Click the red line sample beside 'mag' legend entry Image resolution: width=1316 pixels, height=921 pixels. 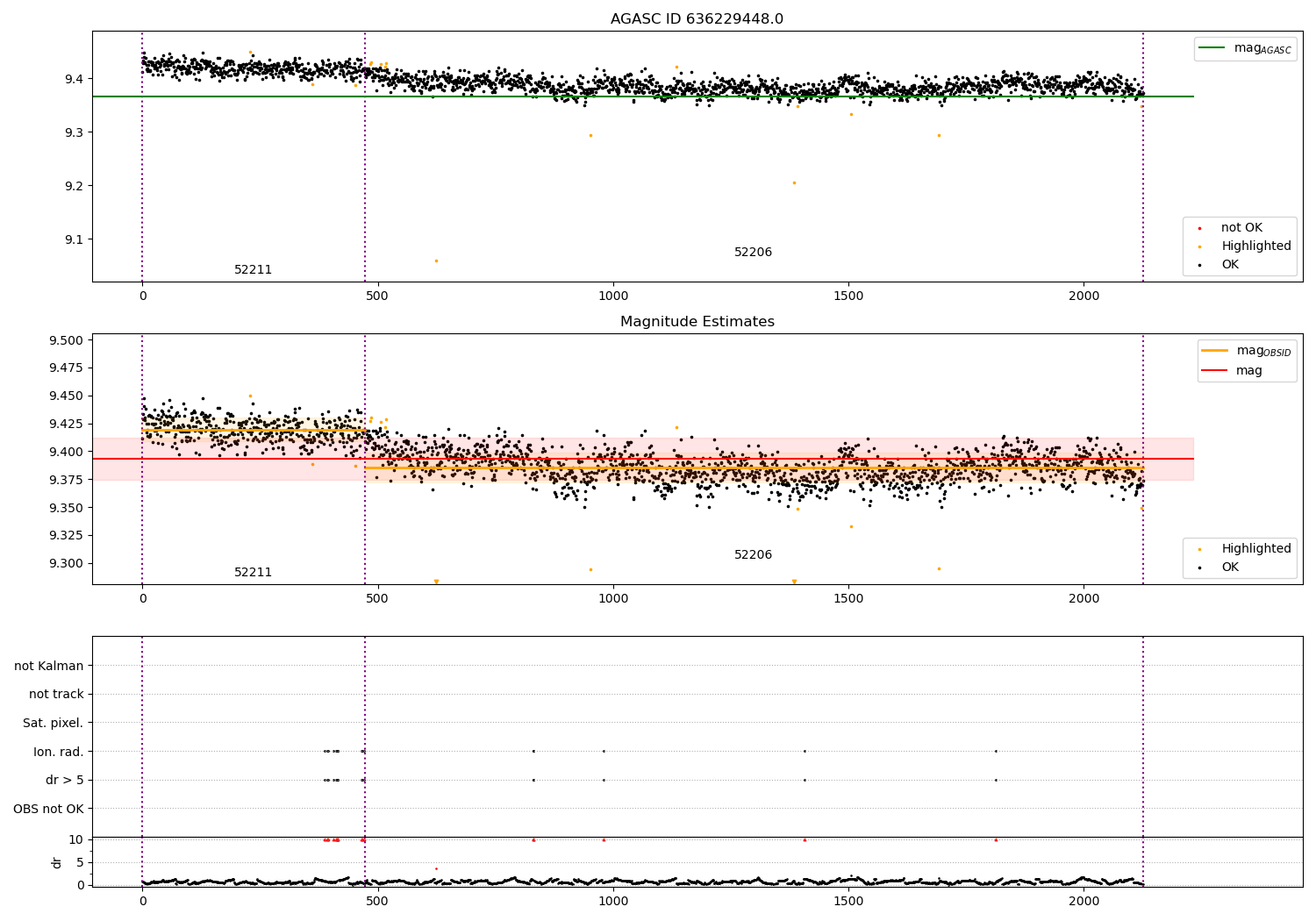1215,371
